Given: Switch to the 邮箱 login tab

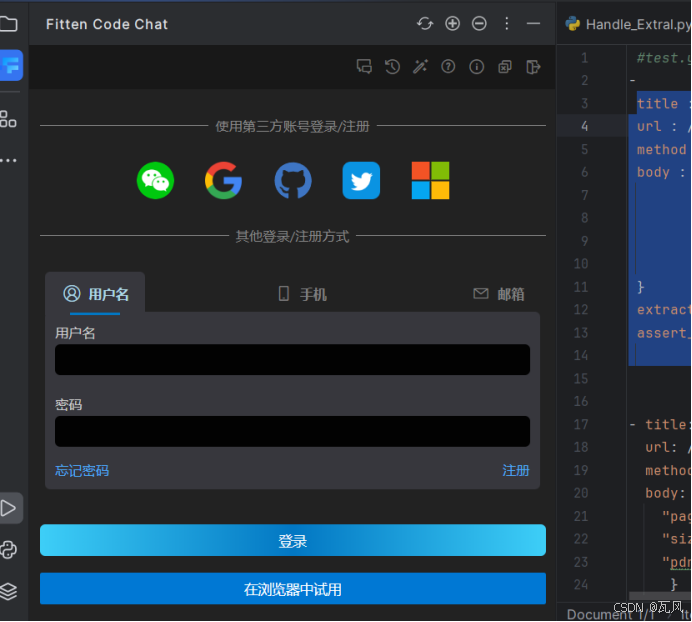Looking at the screenshot, I should 499,294.
